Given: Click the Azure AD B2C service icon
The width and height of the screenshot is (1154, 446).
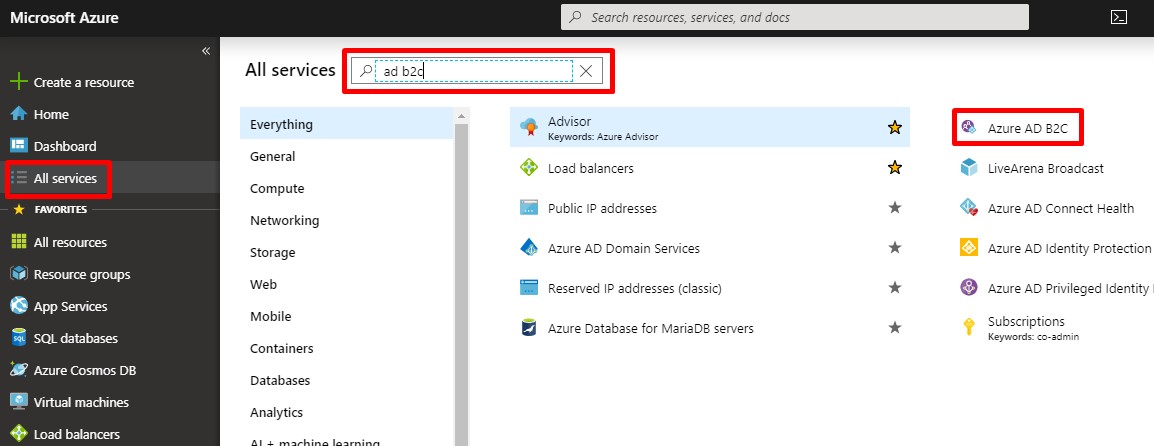Looking at the screenshot, I should coord(969,127).
